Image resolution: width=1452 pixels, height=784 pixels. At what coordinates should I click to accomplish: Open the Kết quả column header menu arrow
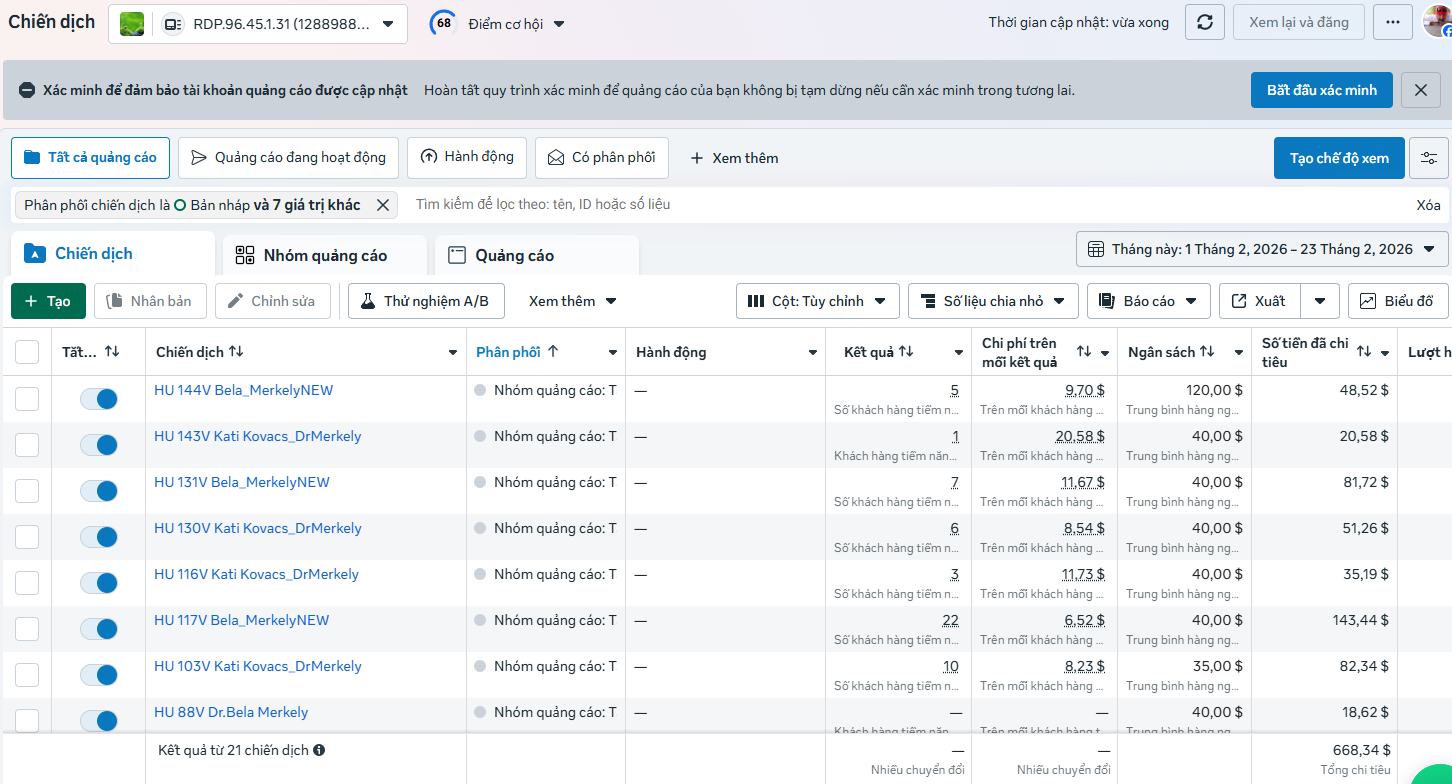959,353
